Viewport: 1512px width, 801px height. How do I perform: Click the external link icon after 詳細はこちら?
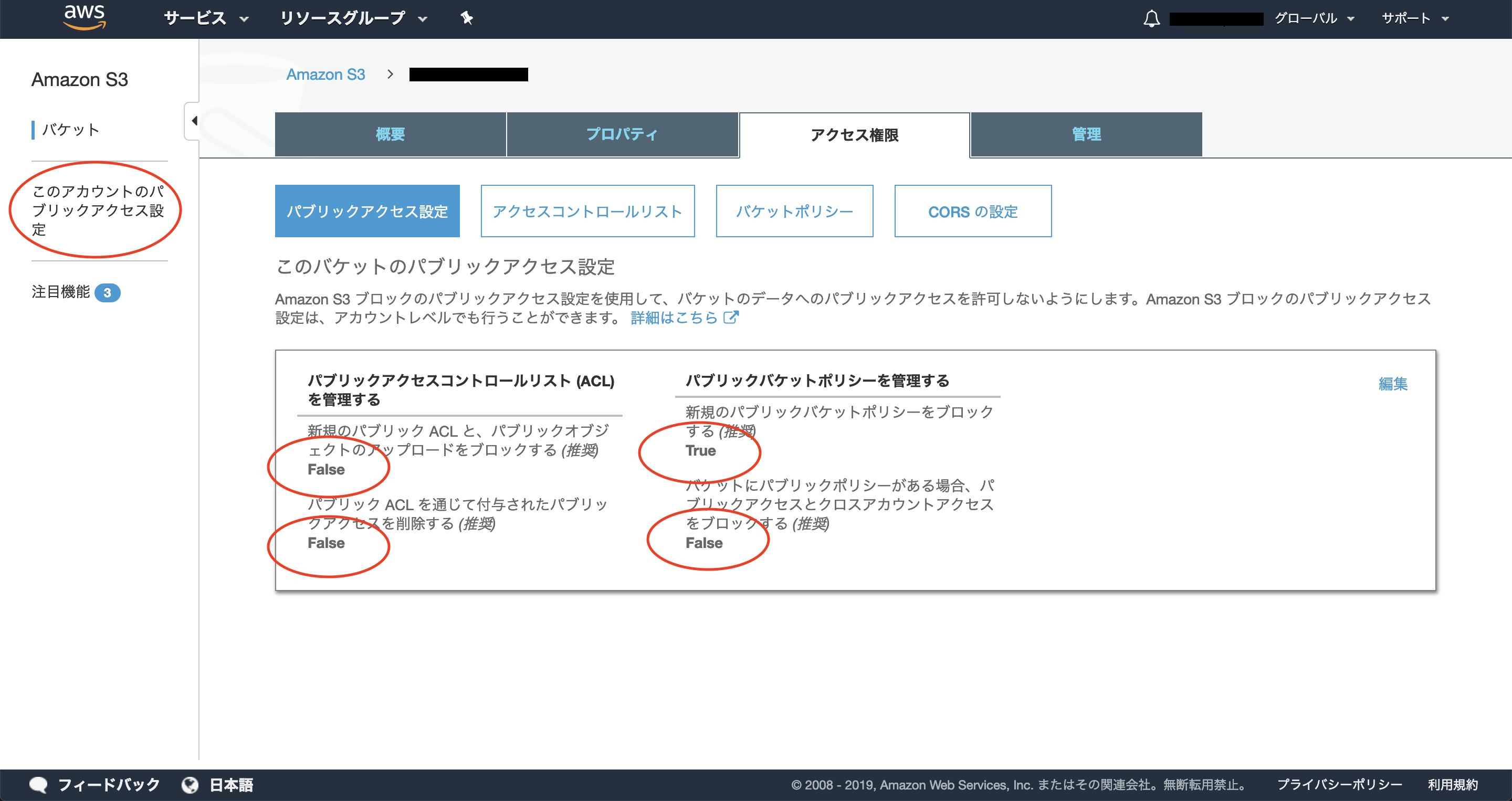(731, 318)
